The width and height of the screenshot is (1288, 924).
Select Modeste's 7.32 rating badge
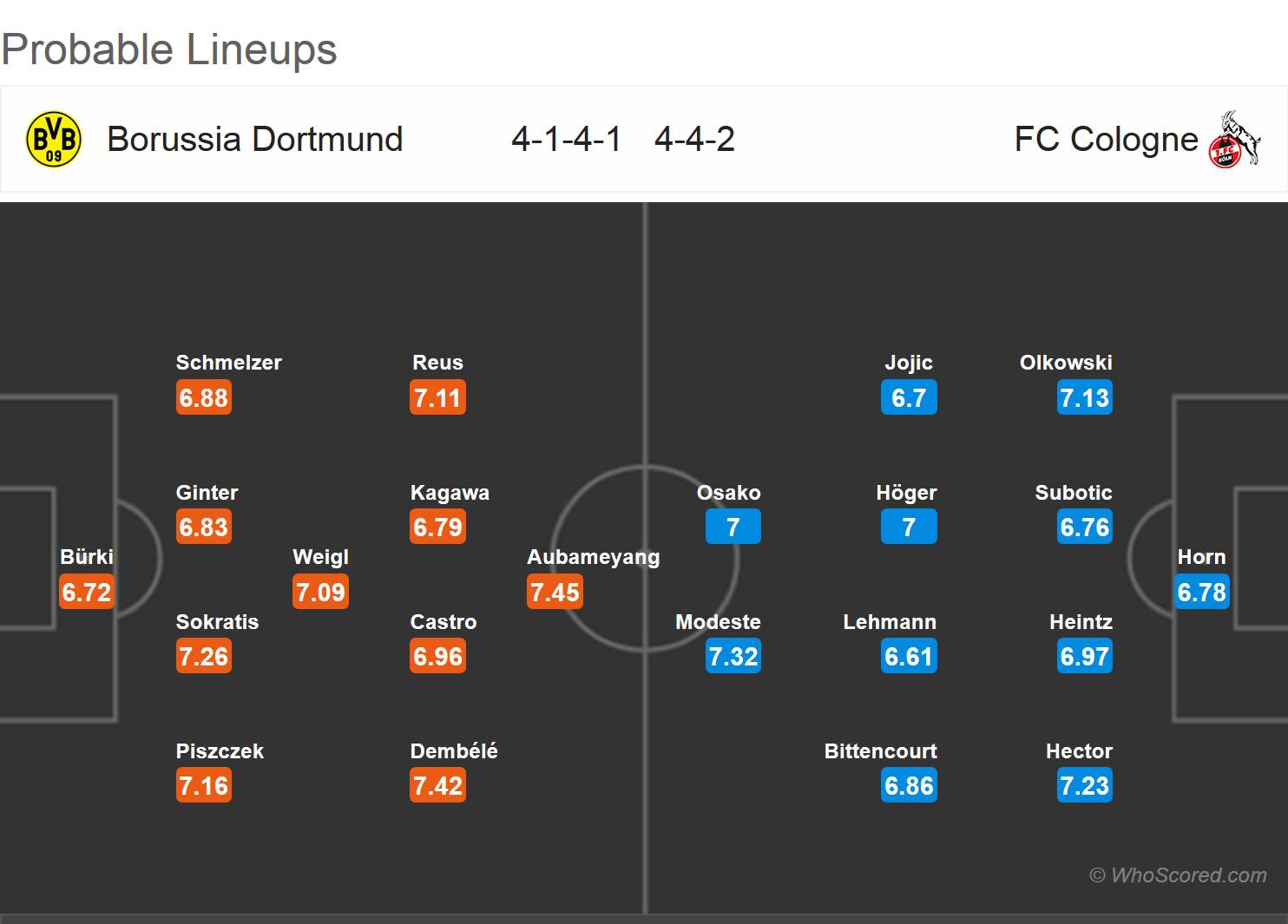(733, 657)
